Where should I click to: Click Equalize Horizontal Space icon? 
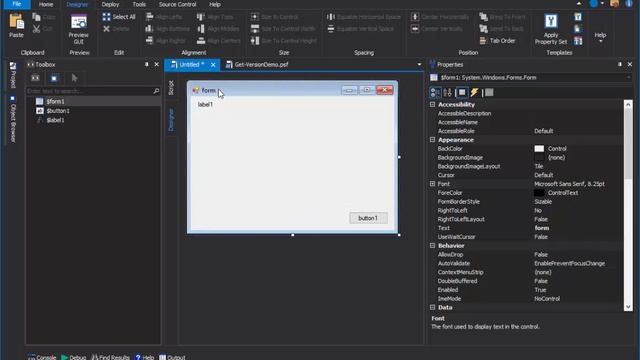[331, 17]
